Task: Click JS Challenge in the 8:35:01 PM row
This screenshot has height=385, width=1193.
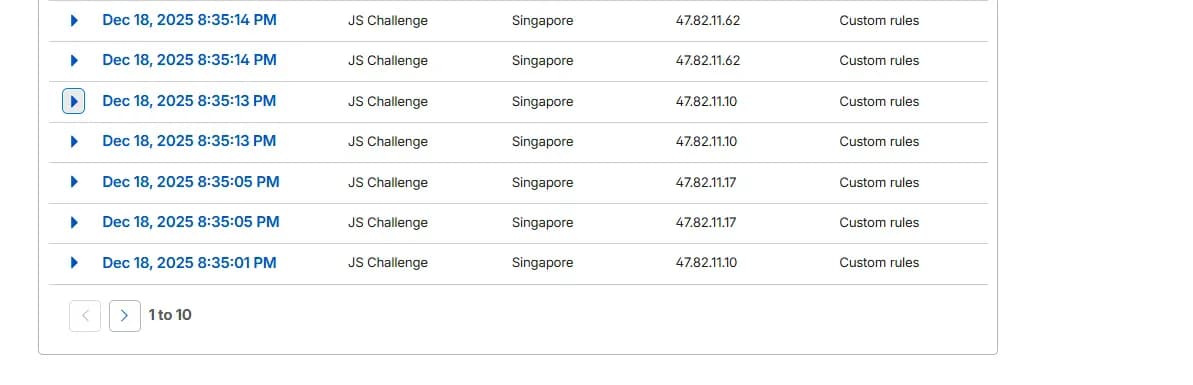Action: pos(388,262)
